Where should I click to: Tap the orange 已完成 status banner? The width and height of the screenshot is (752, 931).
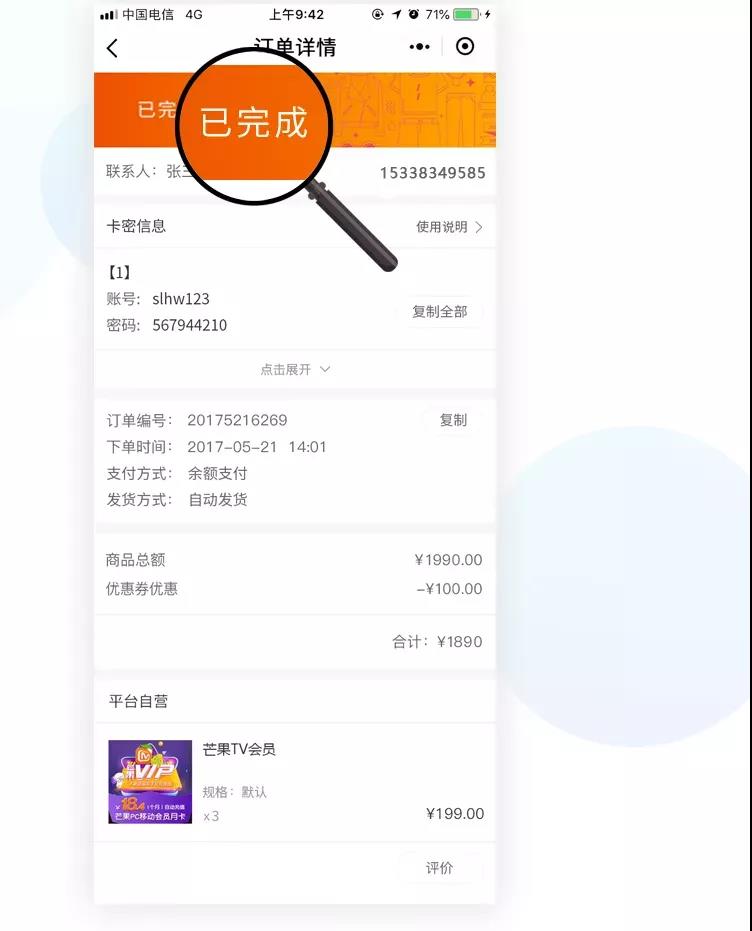coord(294,110)
